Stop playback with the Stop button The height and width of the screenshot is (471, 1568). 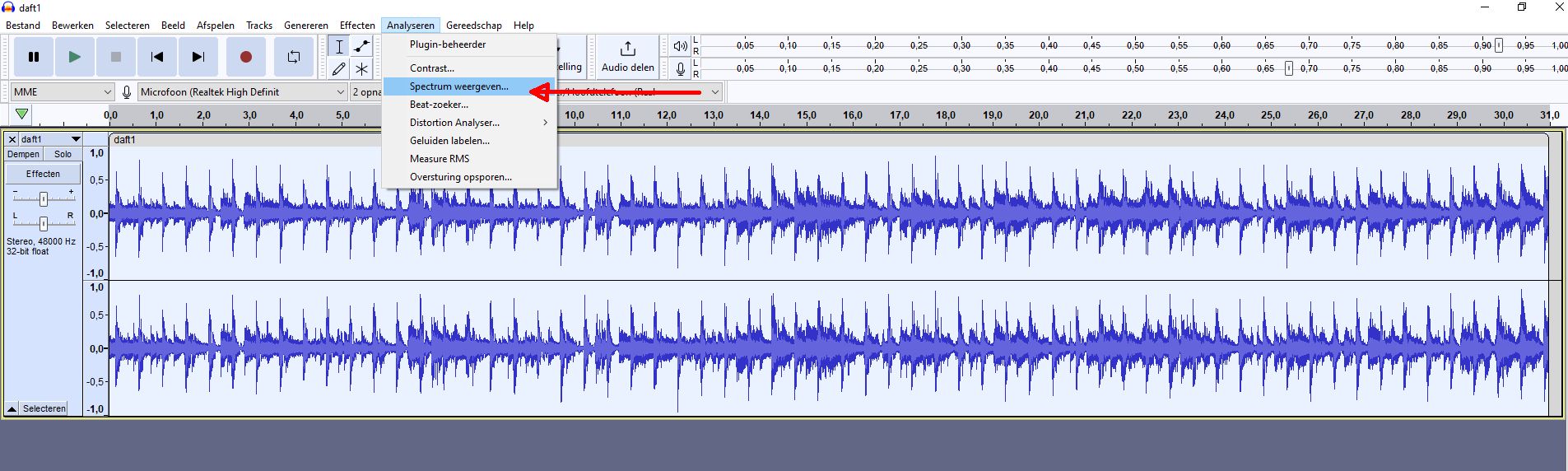coord(116,57)
